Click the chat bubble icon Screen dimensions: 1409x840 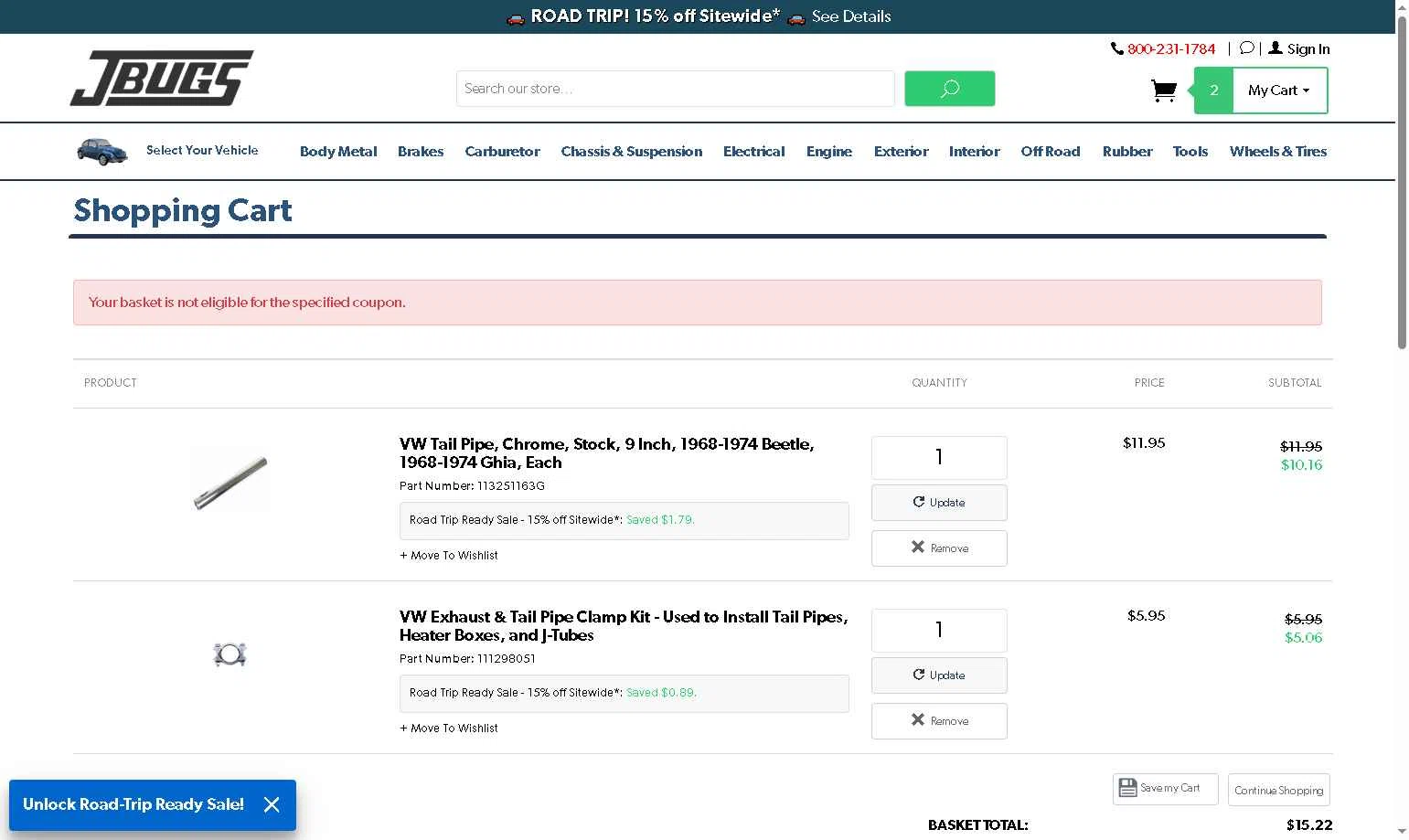tap(1246, 48)
